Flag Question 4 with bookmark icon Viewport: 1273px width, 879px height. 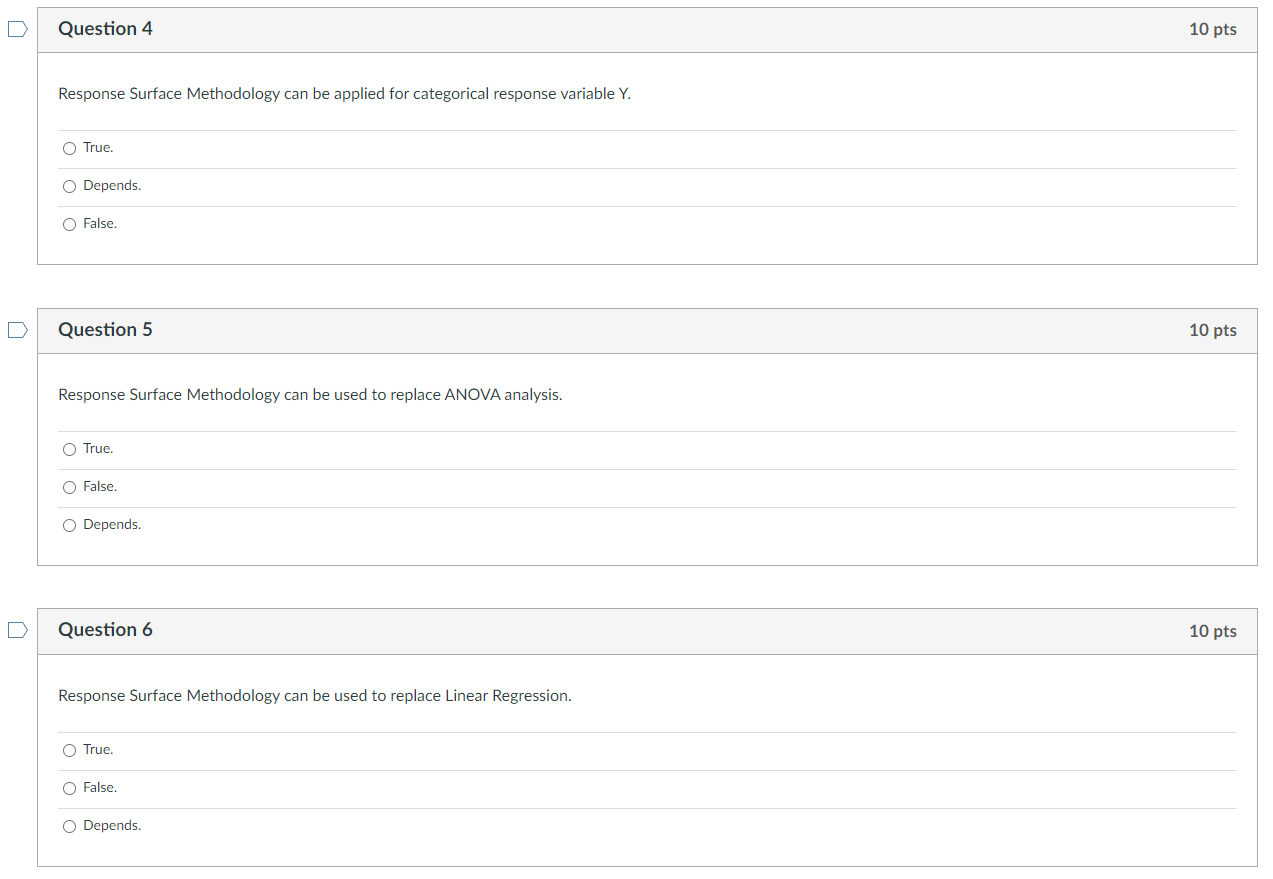click(x=18, y=30)
